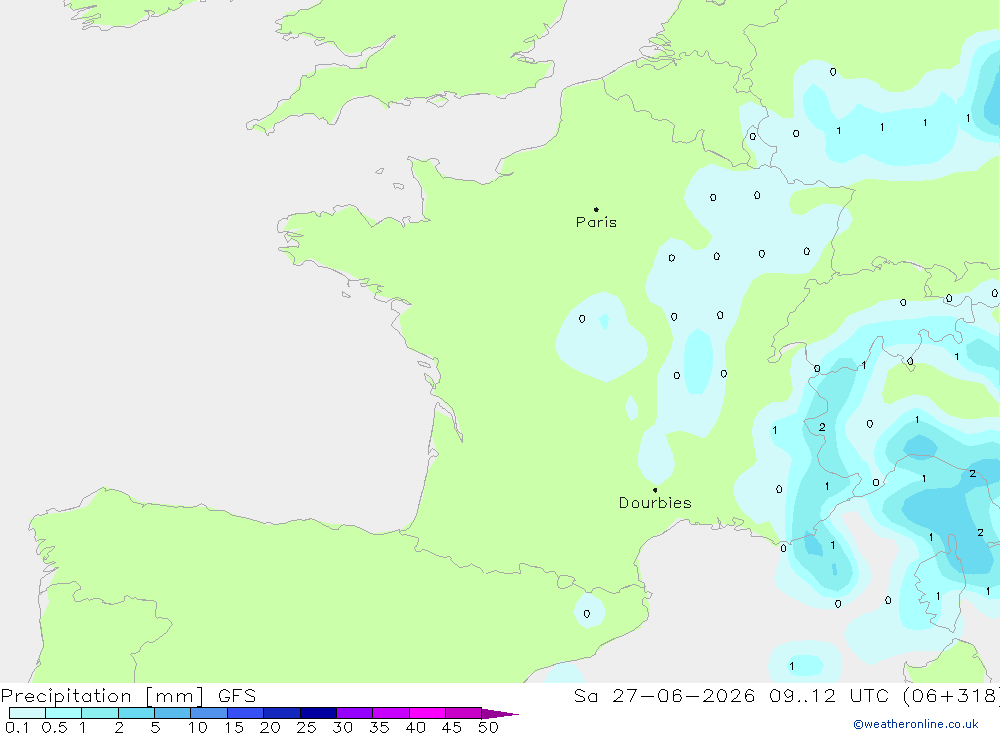Pick the 30–35 mm legend color swatch
Screen dimensions: 1000x733
[x=354, y=713]
